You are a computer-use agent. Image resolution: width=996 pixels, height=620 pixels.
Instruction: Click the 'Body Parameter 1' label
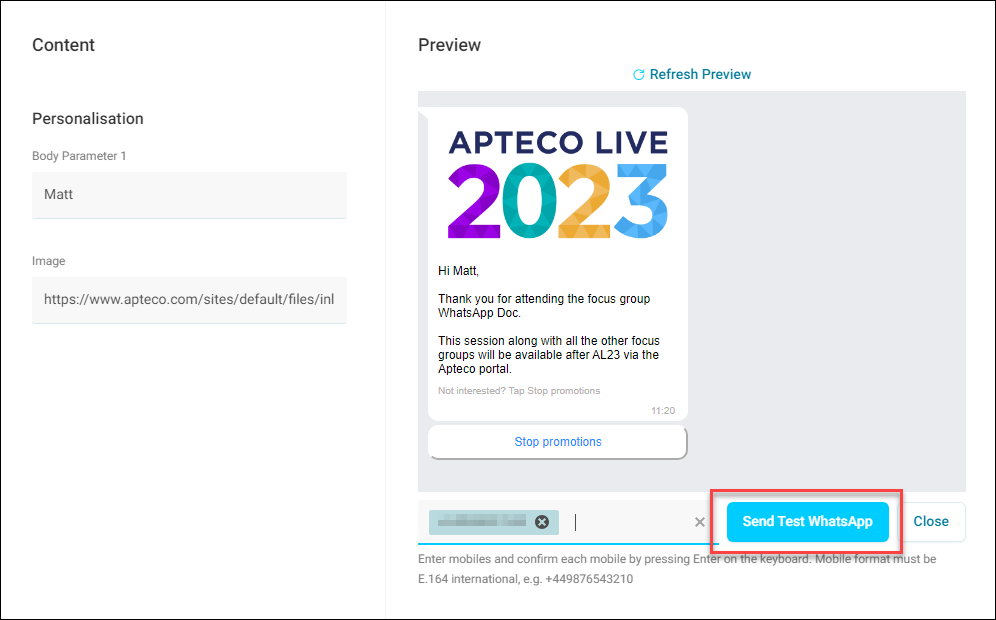click(x=79, y=156)
